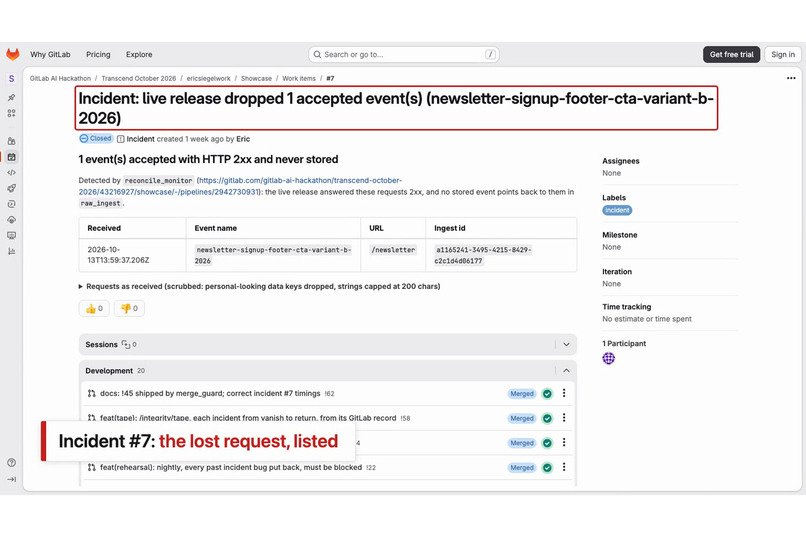This screenshot has width=806, height=537.
Task: Click pipeline passed status icon for !22
Action: (x=547, y=468)
